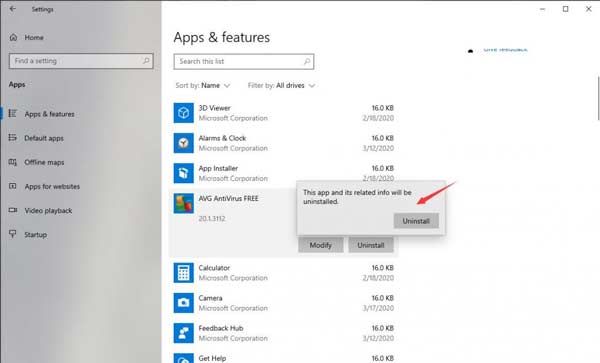Select the App Installer entry name
The image size is (600, 363).
click(218, 168)
